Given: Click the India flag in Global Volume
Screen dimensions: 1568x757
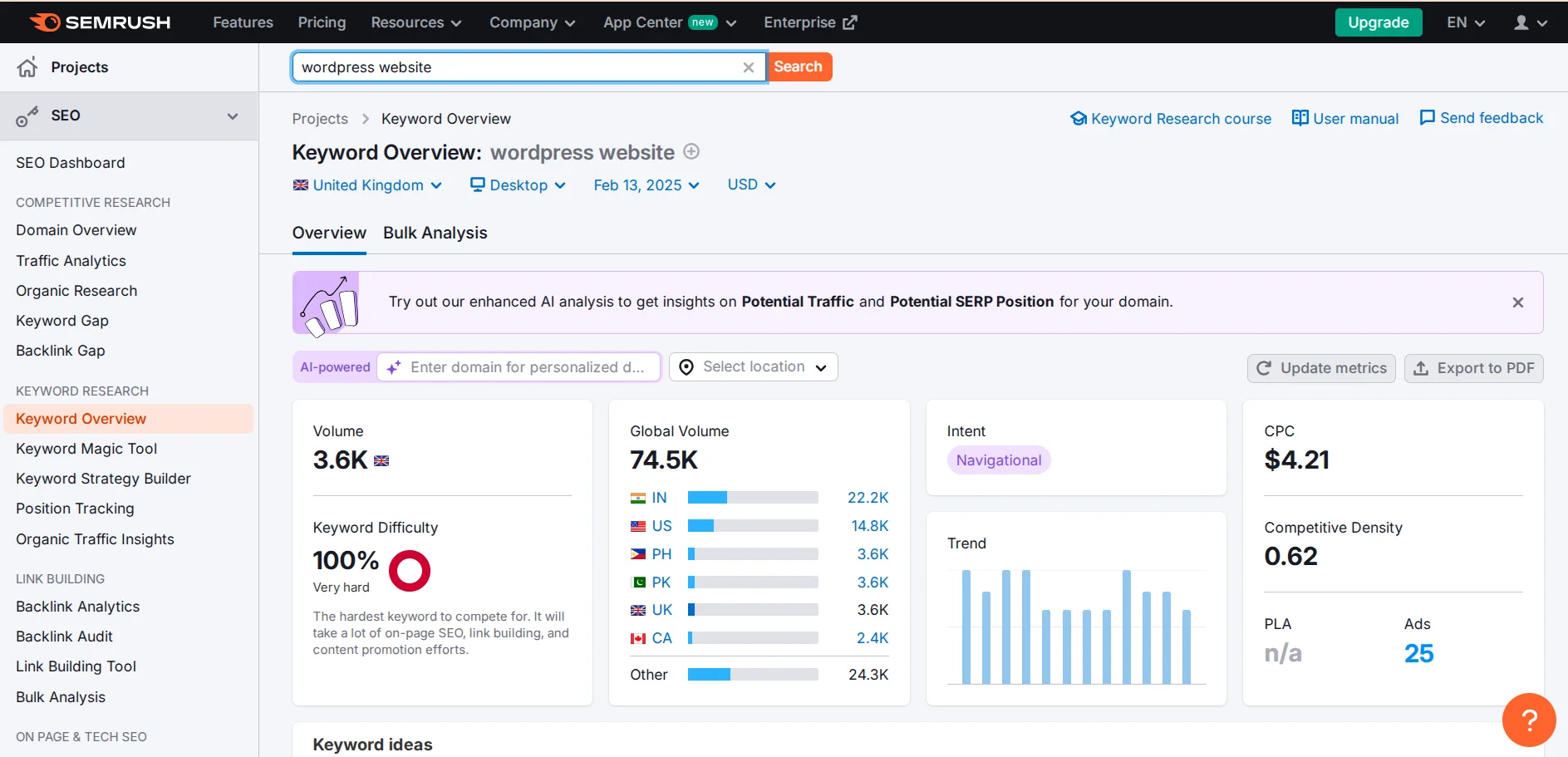Looking at the screenshot, I should pyautogui.click(x=638, y=498).
